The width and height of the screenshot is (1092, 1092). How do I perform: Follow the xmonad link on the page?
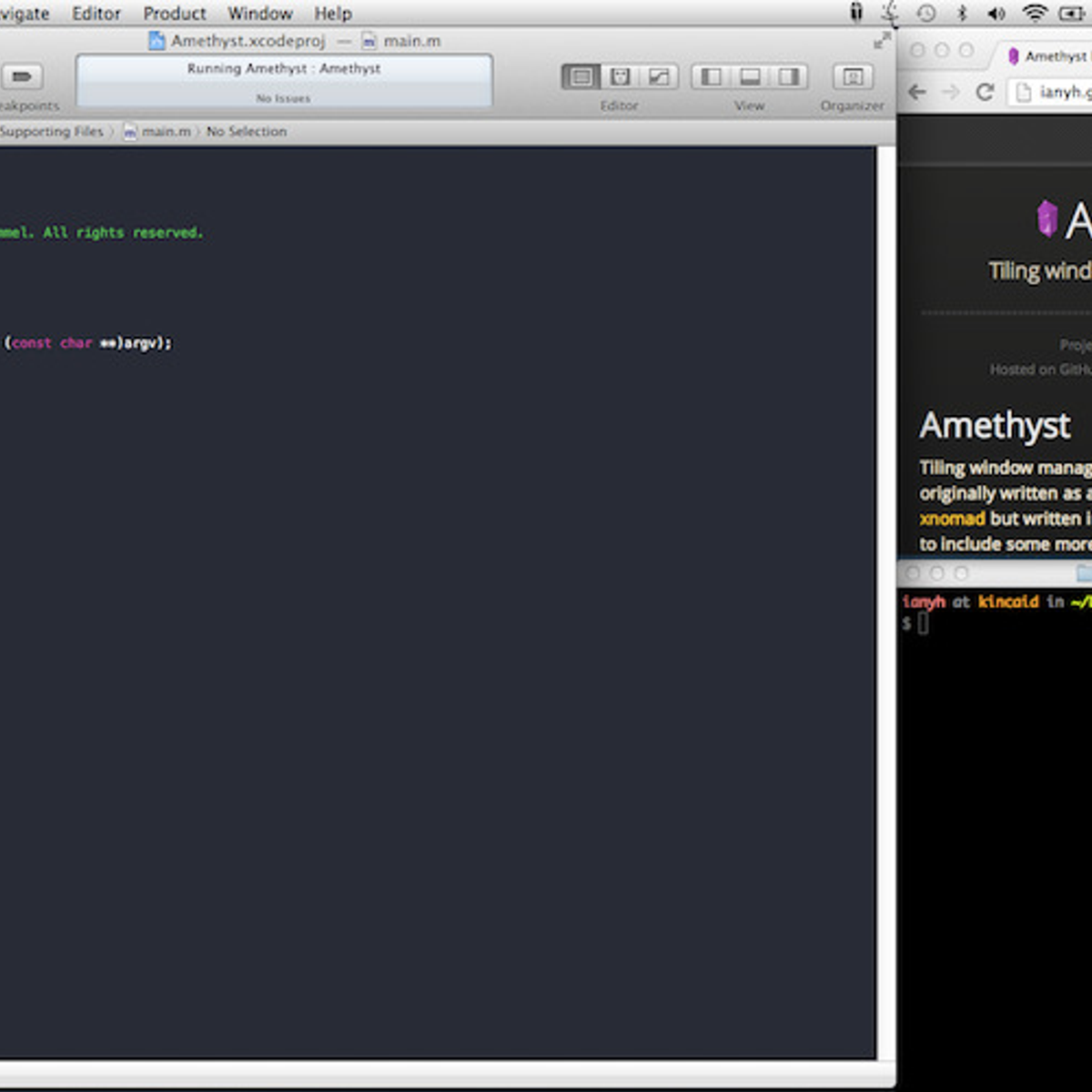click(x=952, y=519)
